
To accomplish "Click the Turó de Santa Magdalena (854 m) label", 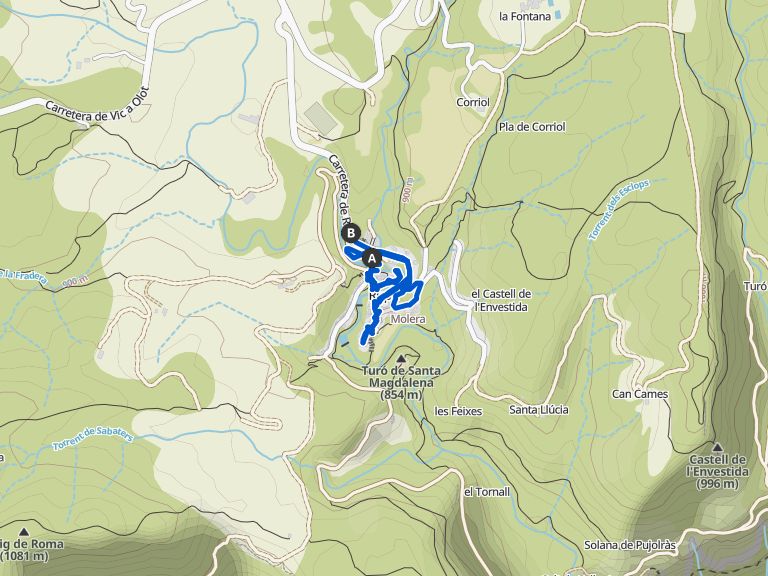I will pos(401,383).
